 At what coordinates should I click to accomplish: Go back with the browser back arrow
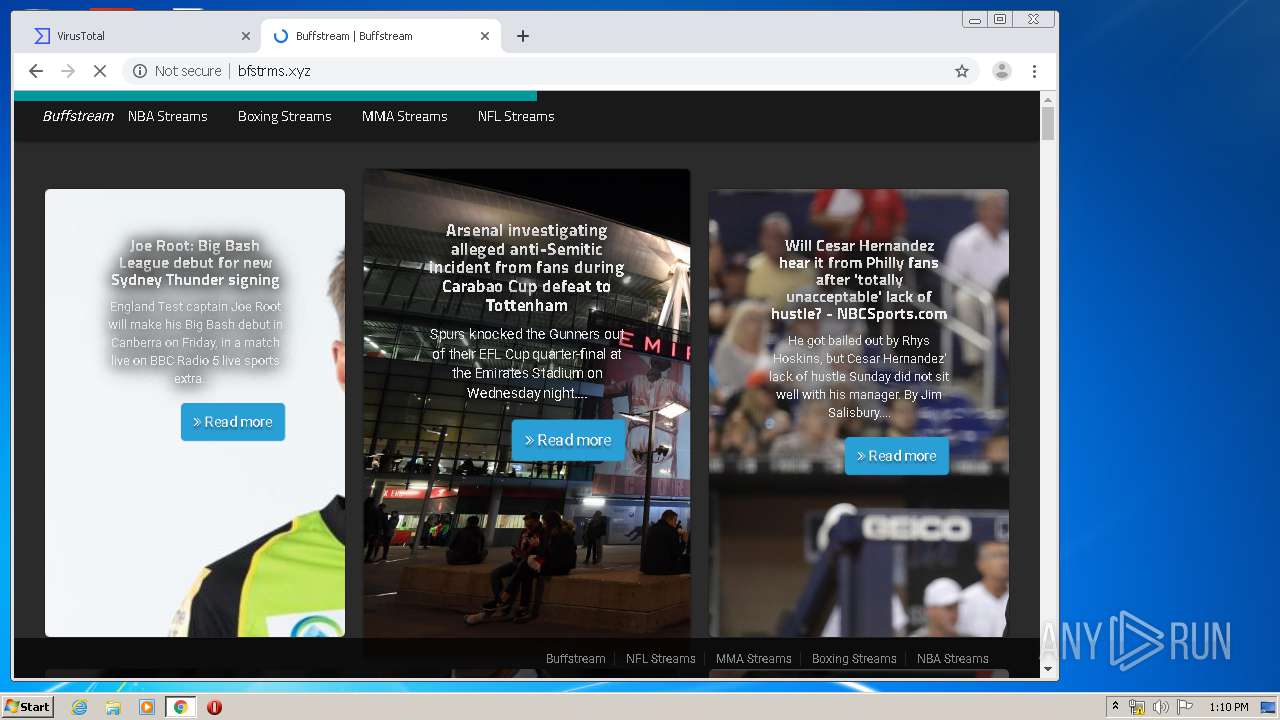(x=36, y=71)
